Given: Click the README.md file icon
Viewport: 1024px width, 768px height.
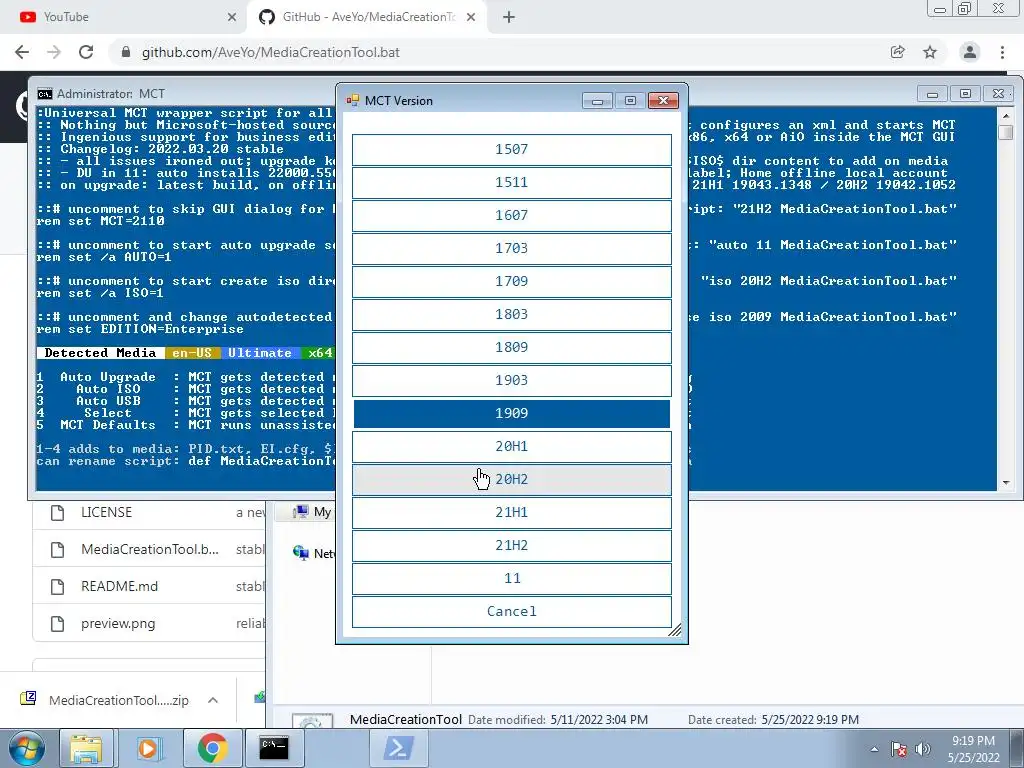Looking at the screenshot, I should (x=57, y=586).
